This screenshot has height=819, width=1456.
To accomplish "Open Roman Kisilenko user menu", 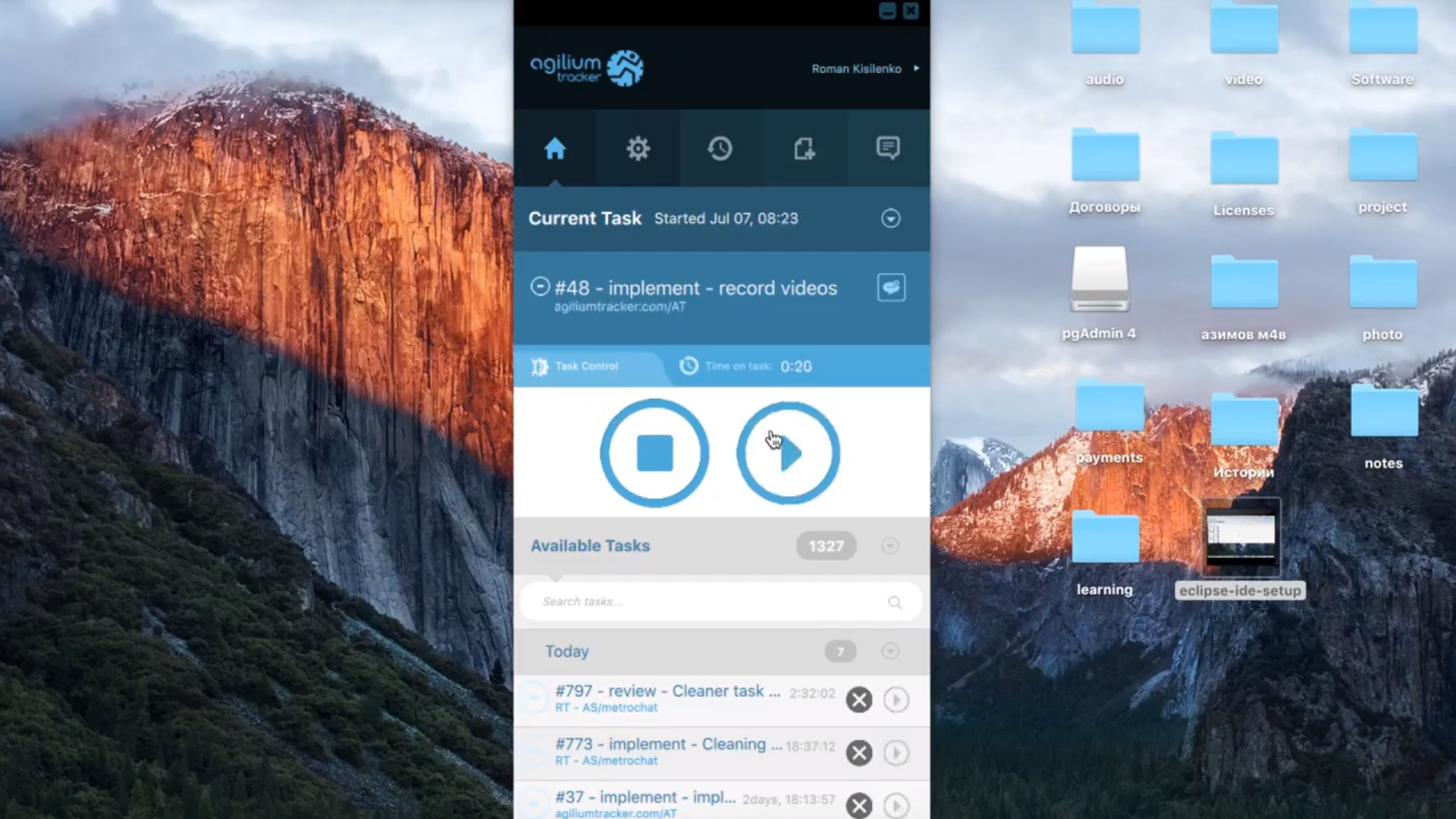I will [x=864, y=68].
